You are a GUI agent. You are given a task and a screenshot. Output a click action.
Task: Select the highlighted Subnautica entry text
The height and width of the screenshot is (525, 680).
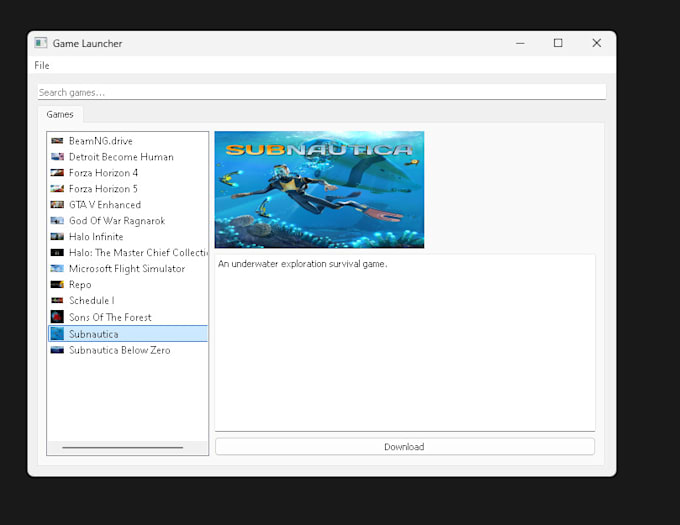[x=94, y=334]
